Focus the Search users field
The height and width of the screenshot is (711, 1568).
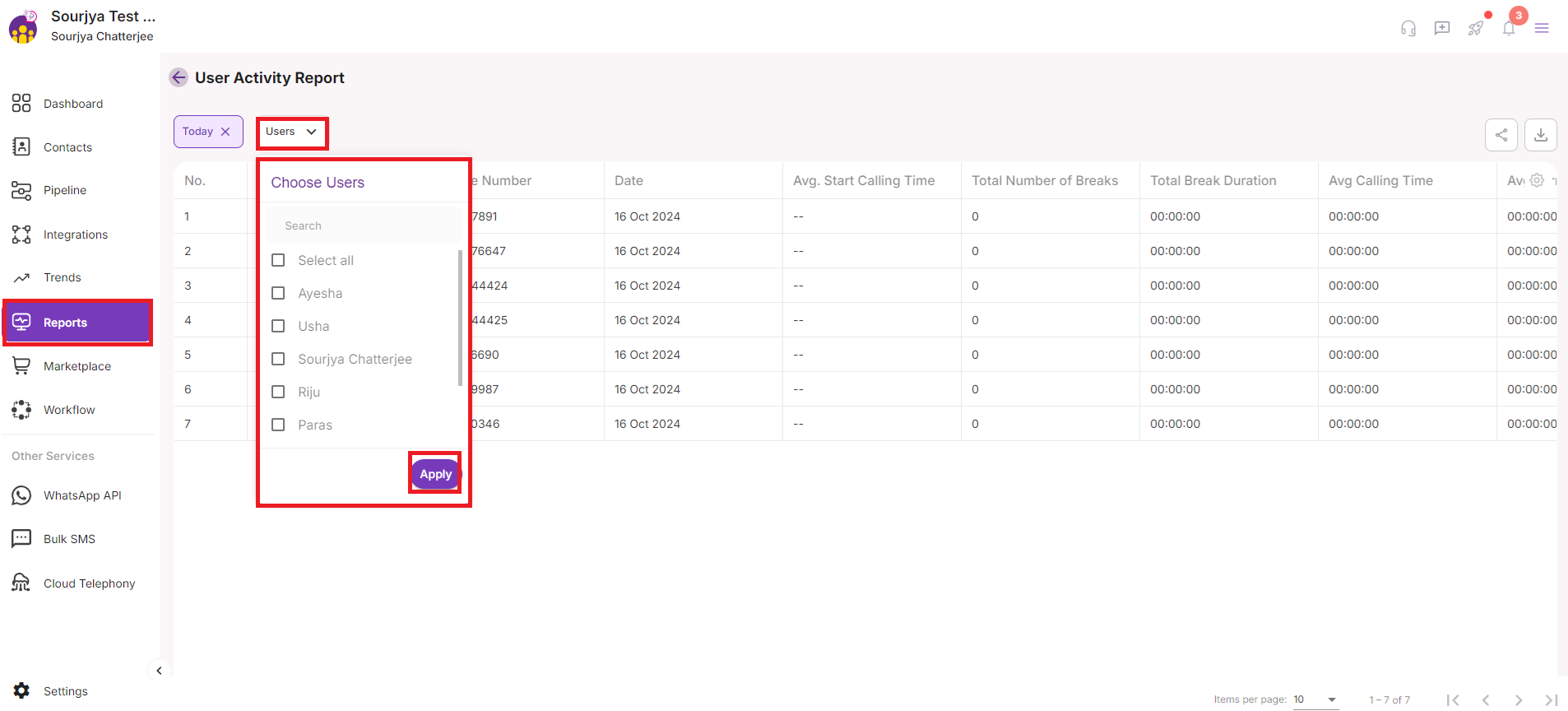click(362, 225)
